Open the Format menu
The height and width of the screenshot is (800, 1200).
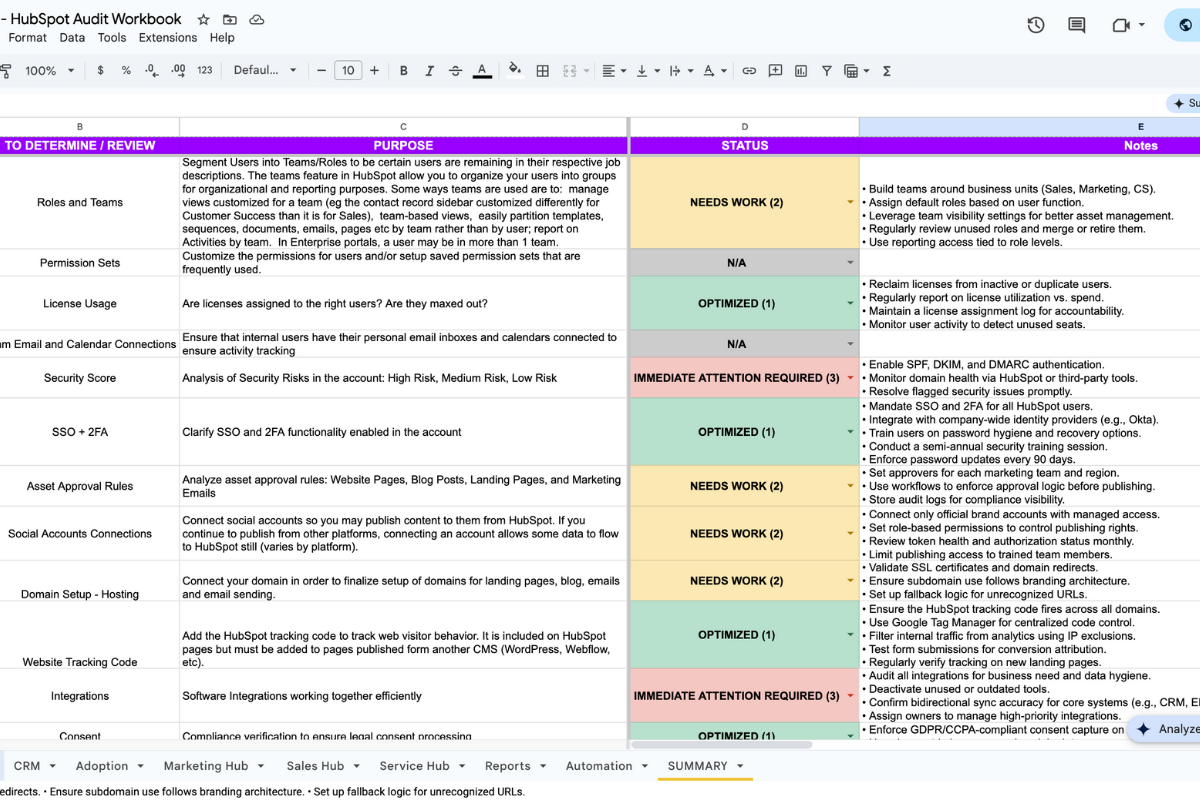[x=28, y=38]
